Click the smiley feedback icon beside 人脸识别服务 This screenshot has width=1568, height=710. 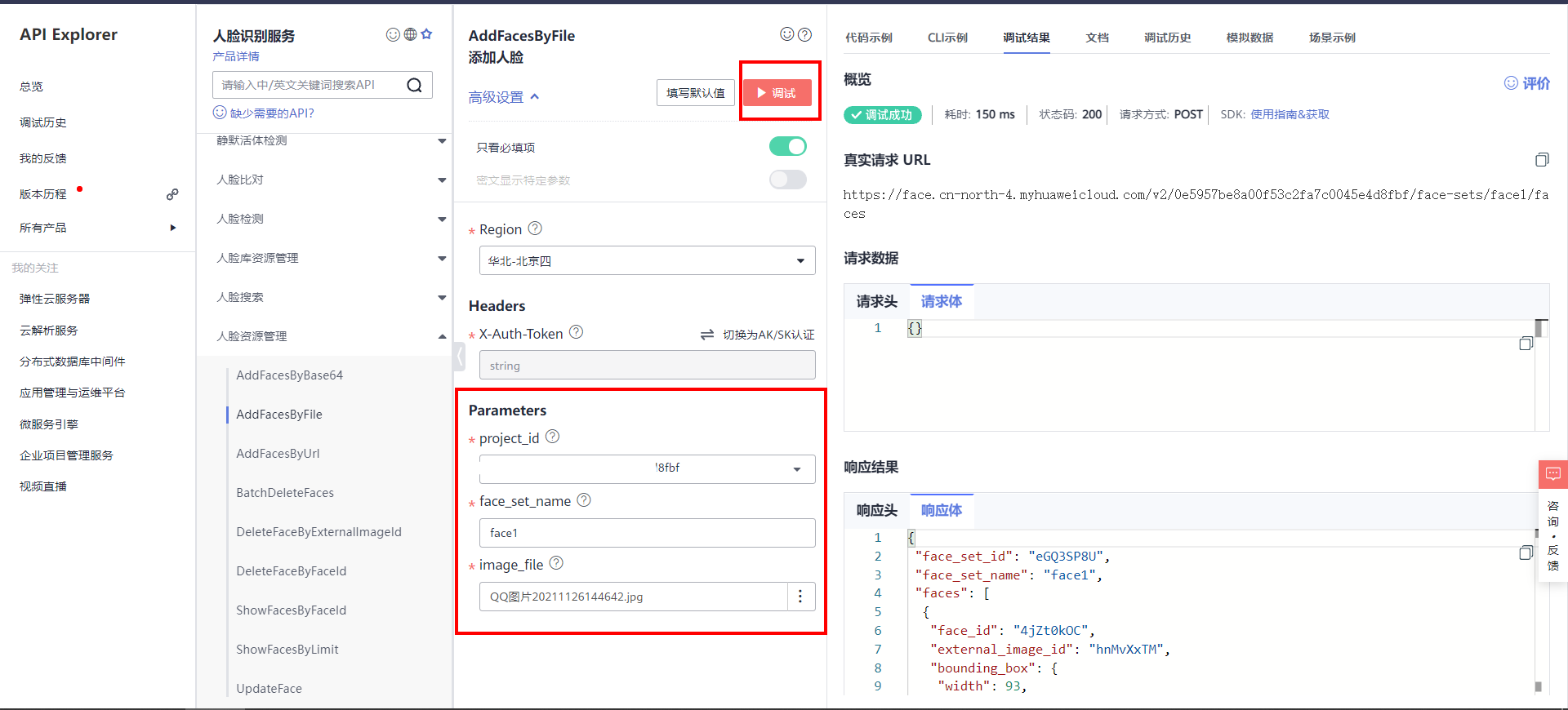click(x=393, y=34)
